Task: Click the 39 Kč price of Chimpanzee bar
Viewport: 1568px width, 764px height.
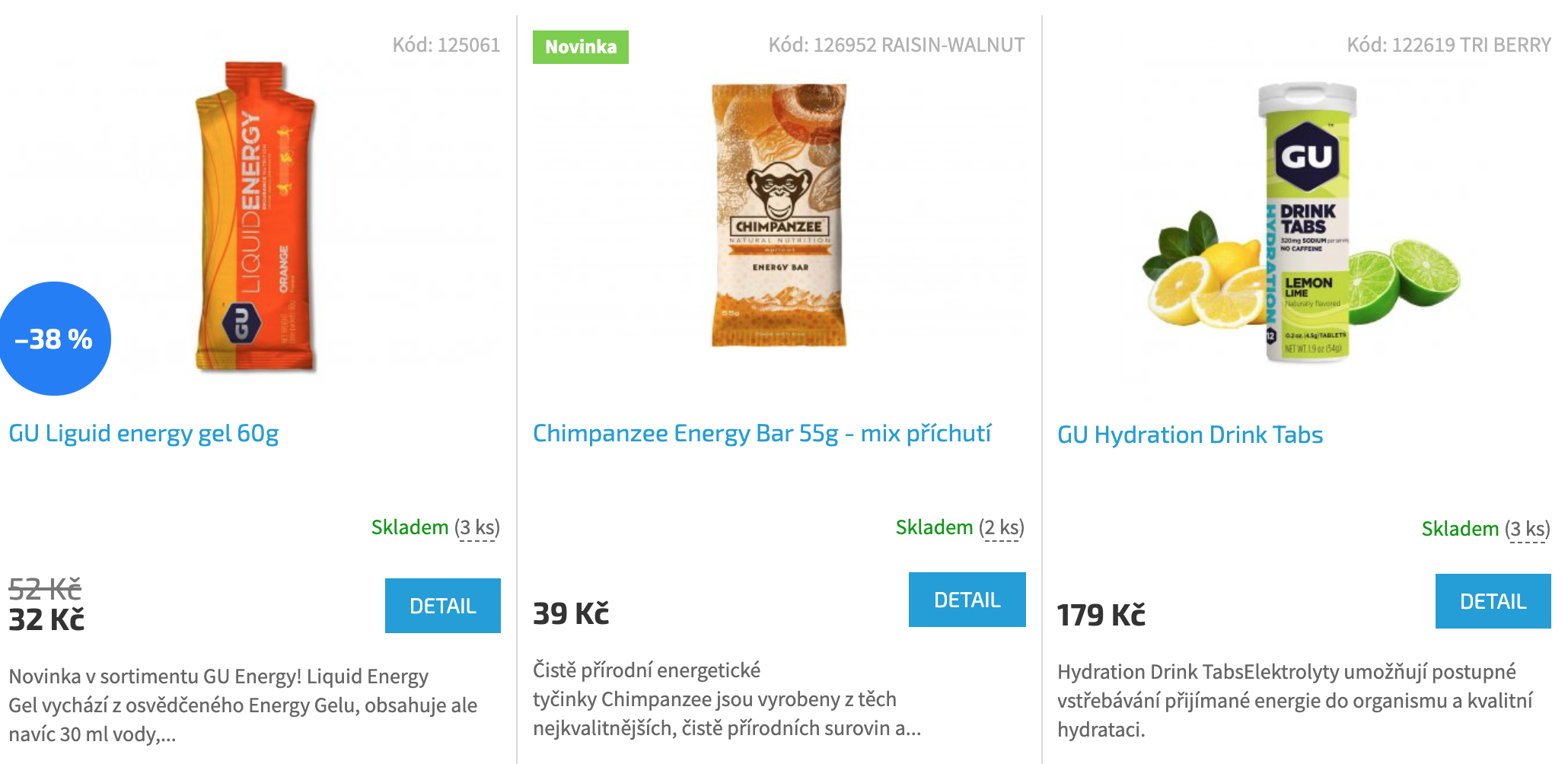Action: tap(571, 613)
